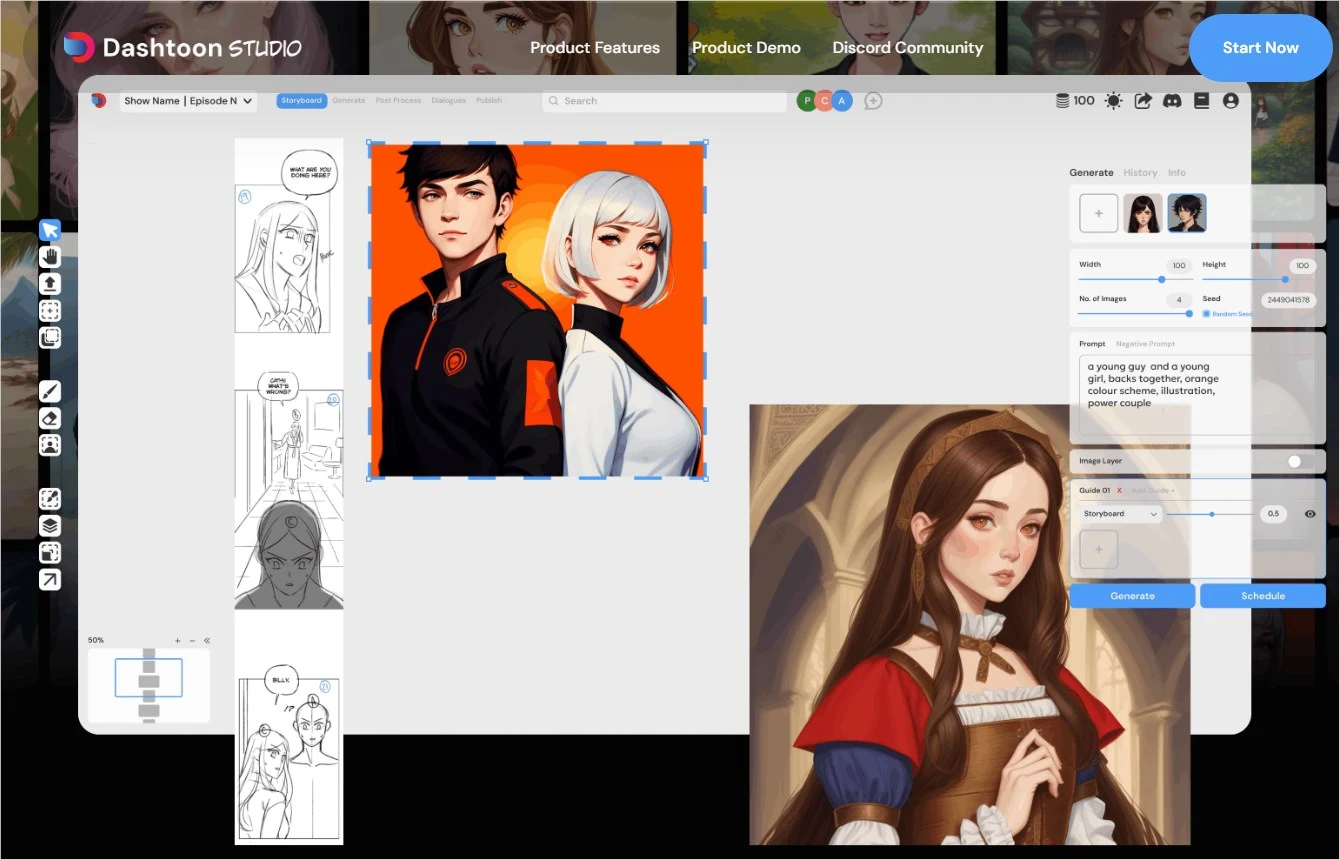Remove Guide 01 with red X
Screen dimensions: 1339x859
1119,490
